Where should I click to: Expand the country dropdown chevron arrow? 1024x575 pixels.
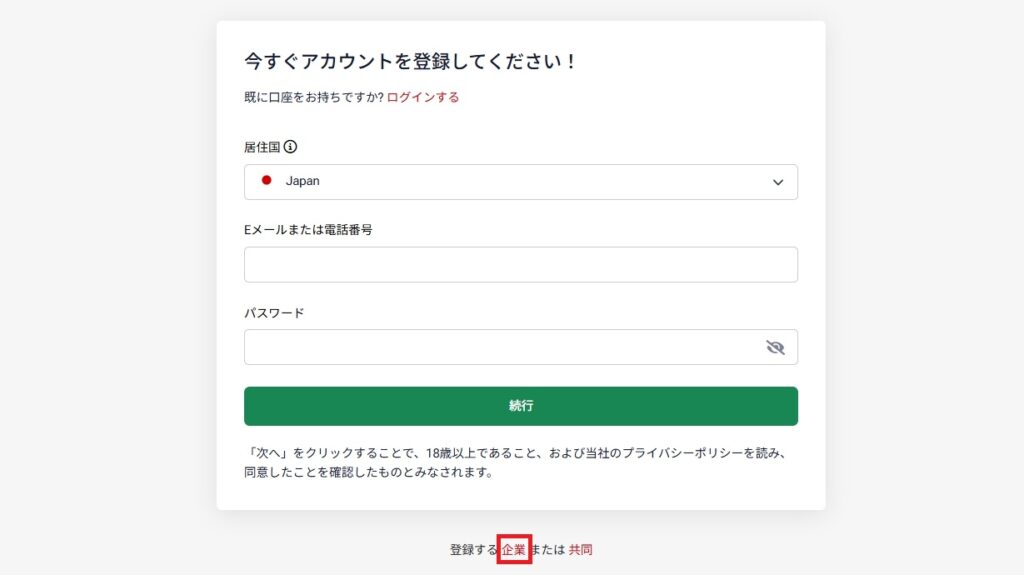click(x=778, y=182)
